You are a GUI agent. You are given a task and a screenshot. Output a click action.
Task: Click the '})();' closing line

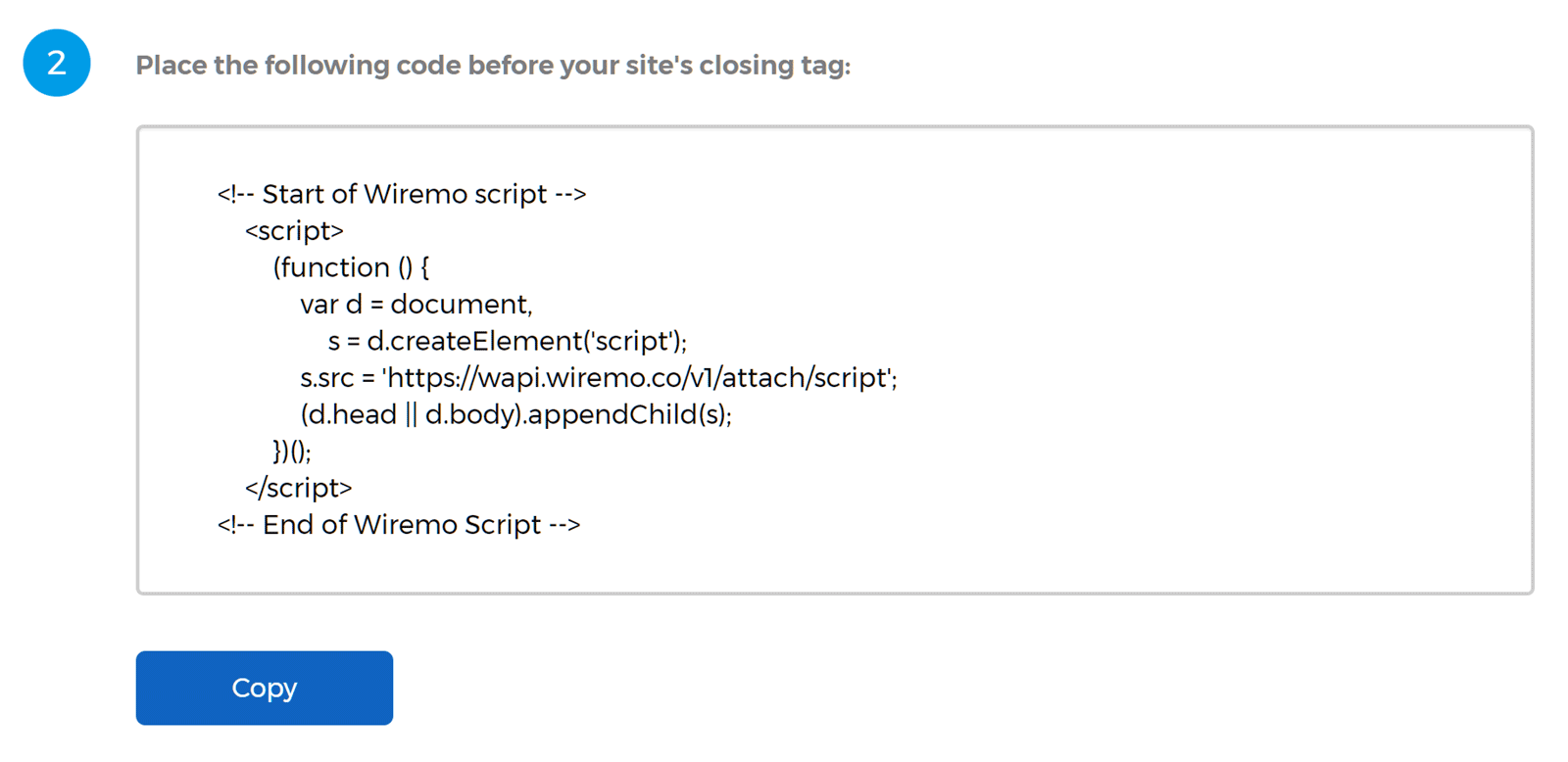point(292,452)
